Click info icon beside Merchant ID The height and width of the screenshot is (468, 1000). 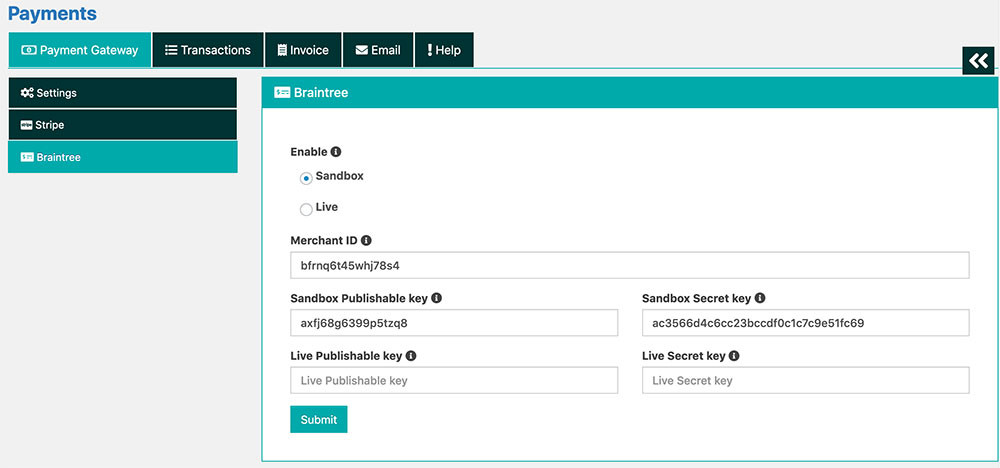point(366,240)
